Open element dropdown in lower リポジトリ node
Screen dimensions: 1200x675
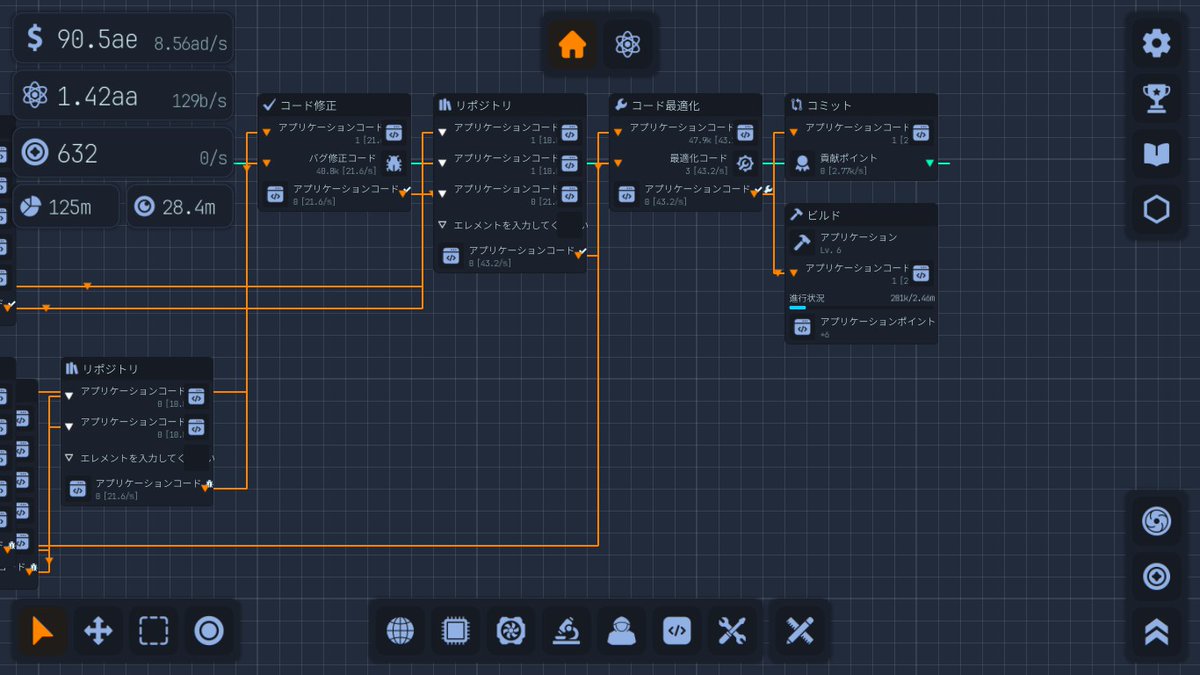[x=138, y=457]
